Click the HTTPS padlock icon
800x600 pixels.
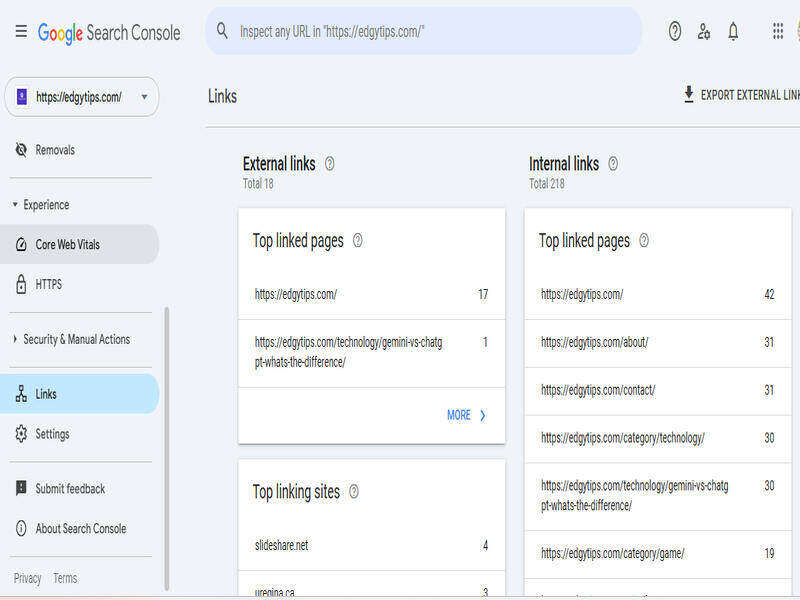click(21, 284)
